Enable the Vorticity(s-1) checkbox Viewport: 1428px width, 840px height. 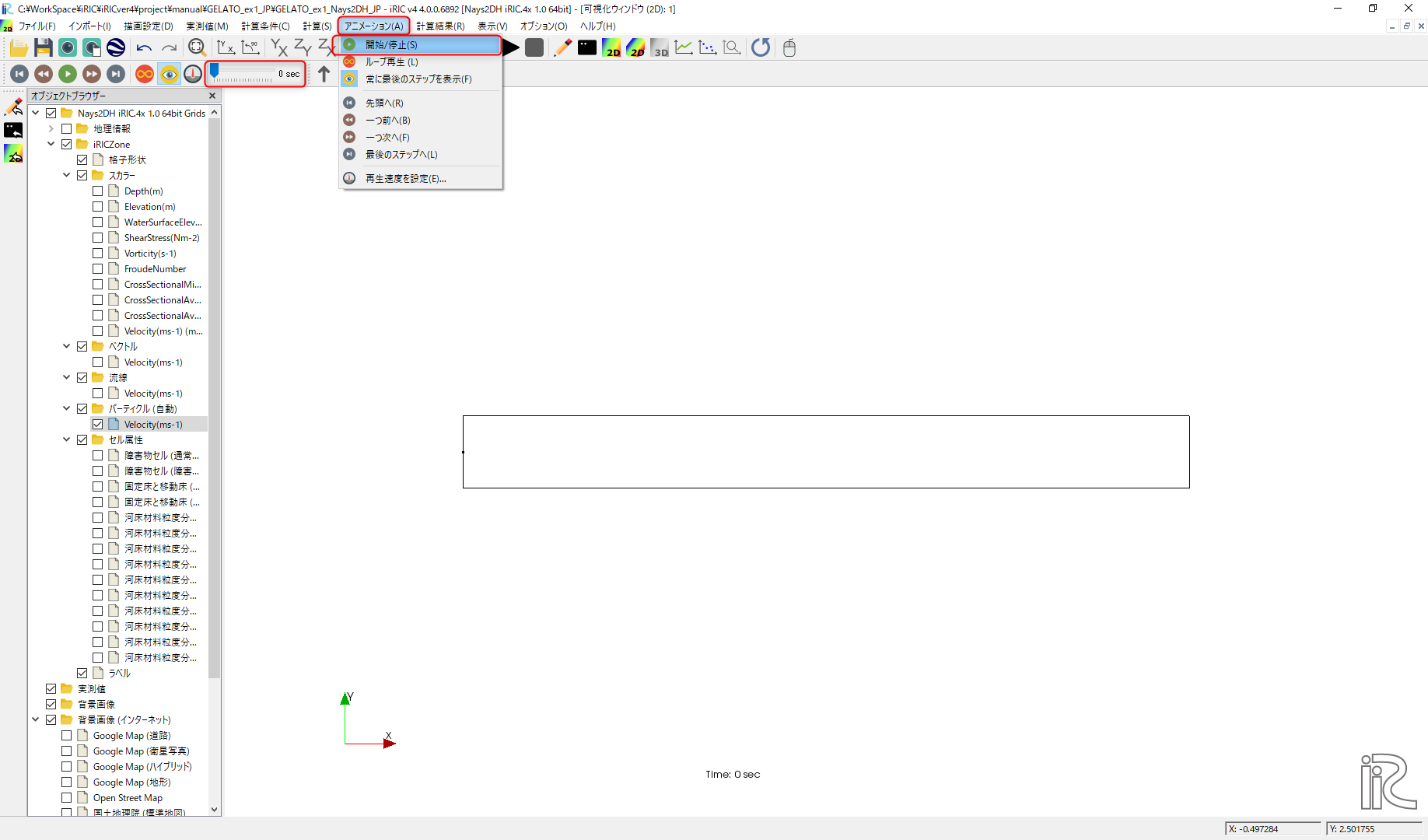(97, 254)
